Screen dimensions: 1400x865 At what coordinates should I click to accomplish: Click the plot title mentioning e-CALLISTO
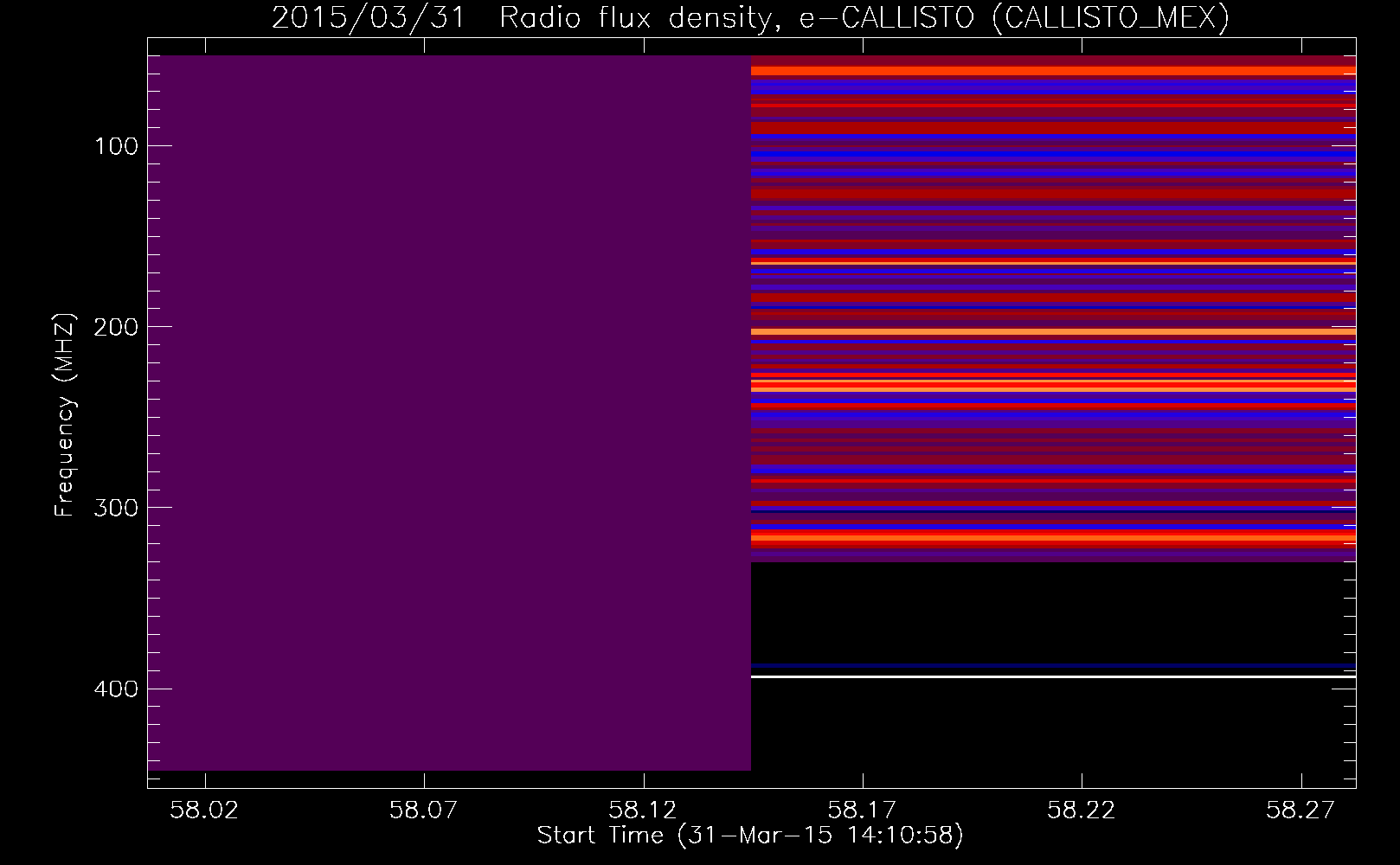[750, 18]
